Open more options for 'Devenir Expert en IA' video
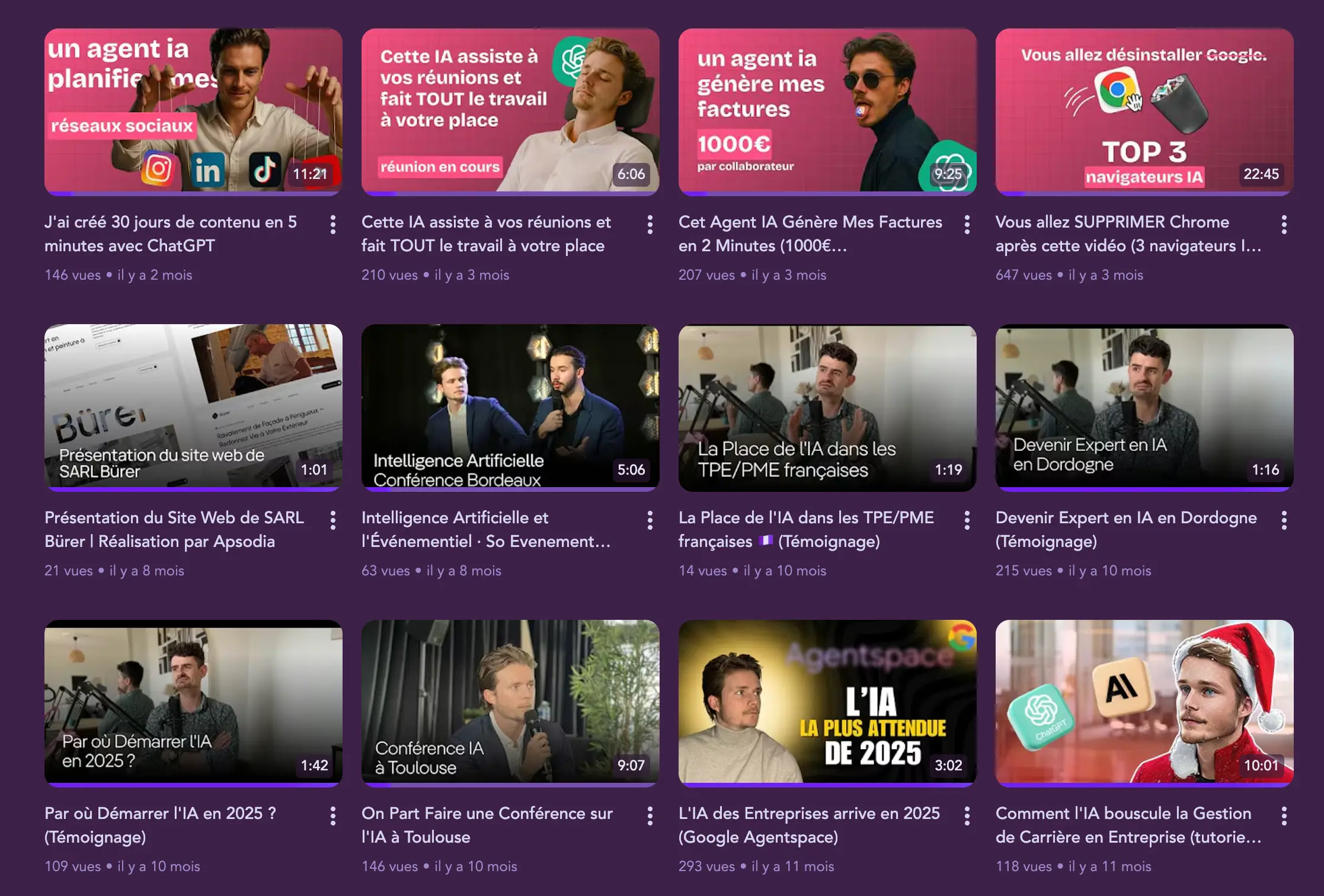Image resolution: width=1324 pixels, height=896 pixels. pyautogui.click(x=1284, y=520)
